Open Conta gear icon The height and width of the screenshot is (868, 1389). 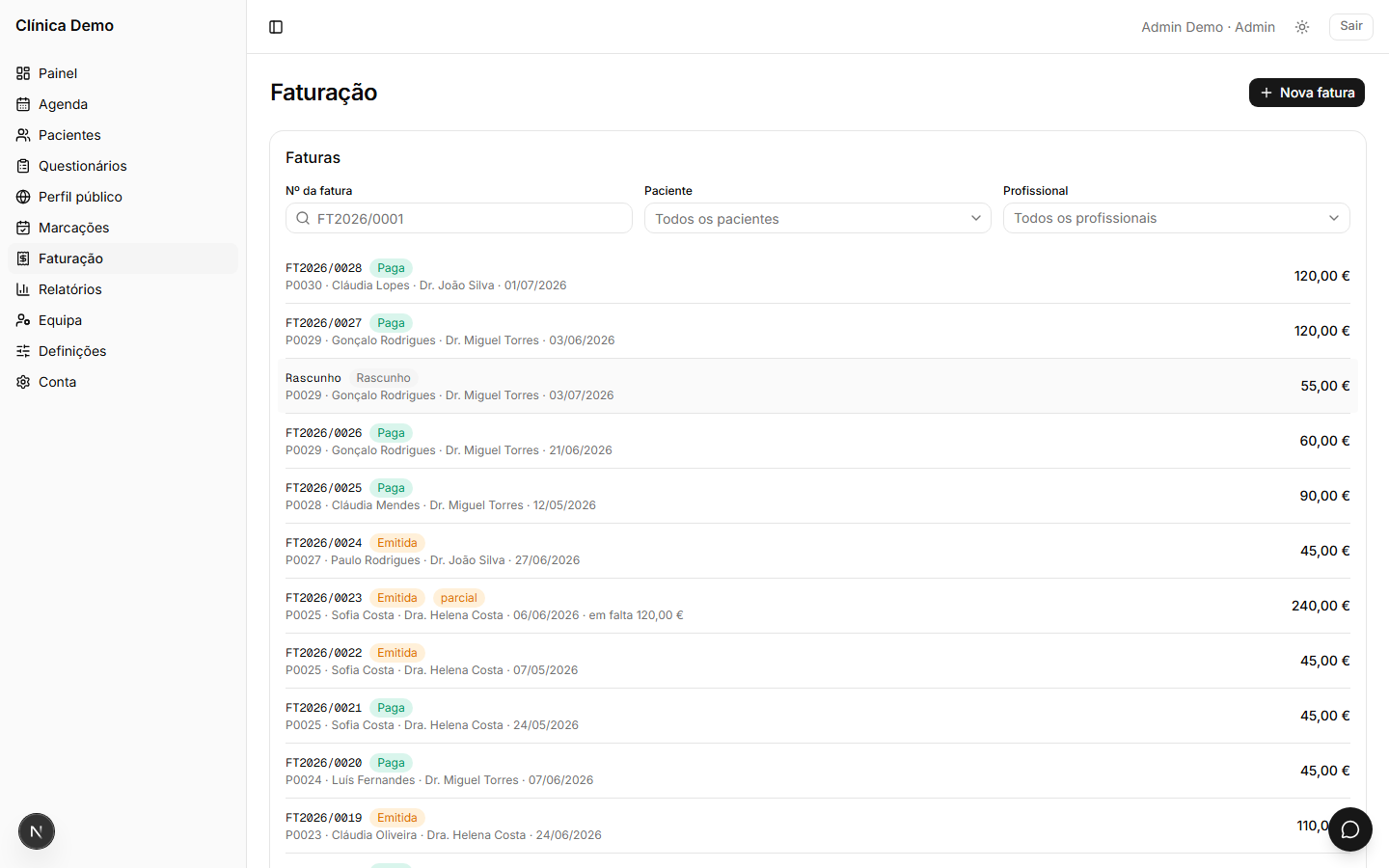pos(23,382)
